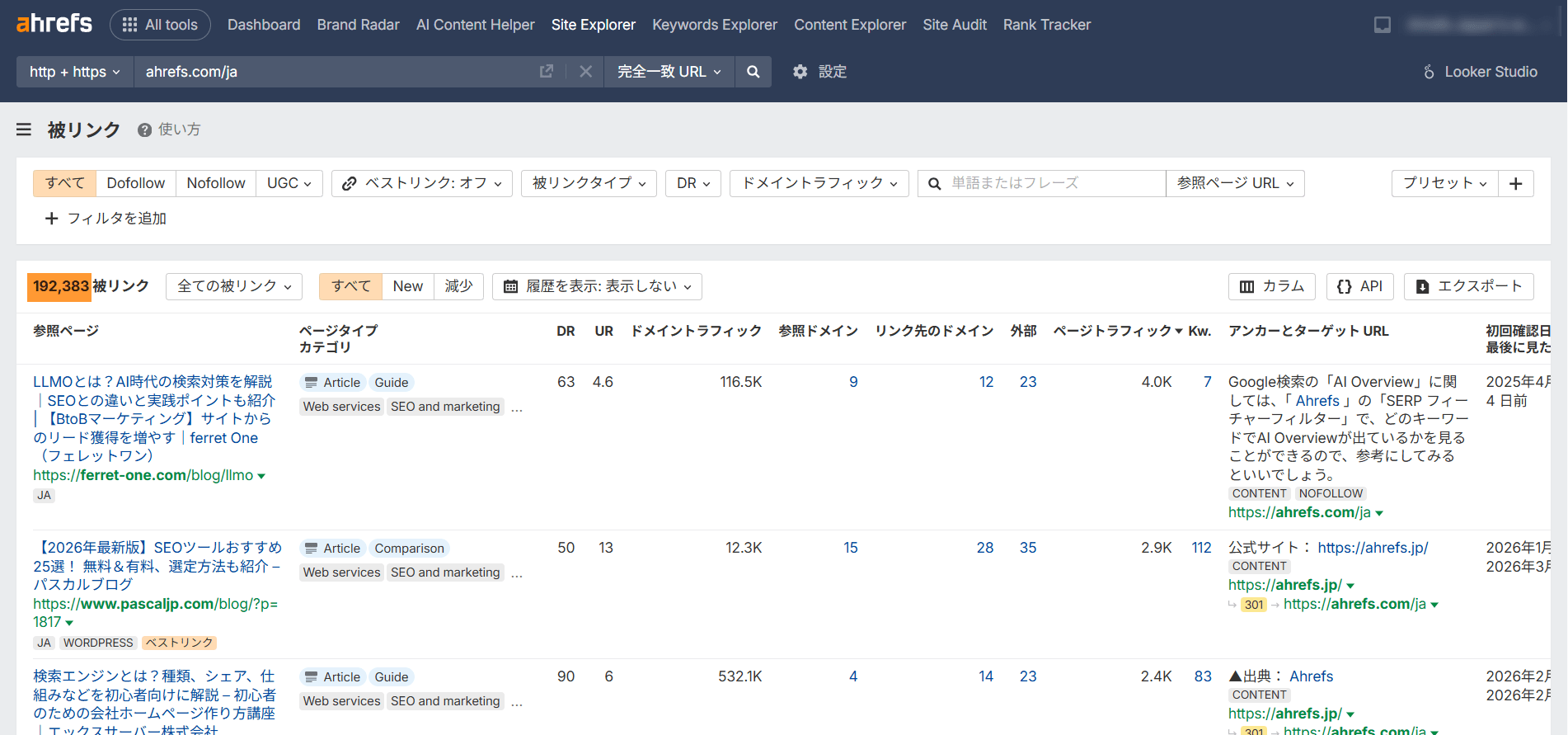Open the ferret-one.com/blog/llmo link
Screen dimensions: 1568x735
(143, 475)
